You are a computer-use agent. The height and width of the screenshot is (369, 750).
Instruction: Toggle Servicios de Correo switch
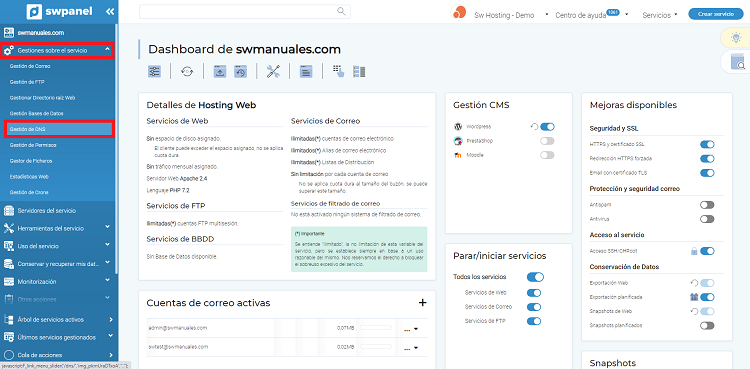[534, 307]
